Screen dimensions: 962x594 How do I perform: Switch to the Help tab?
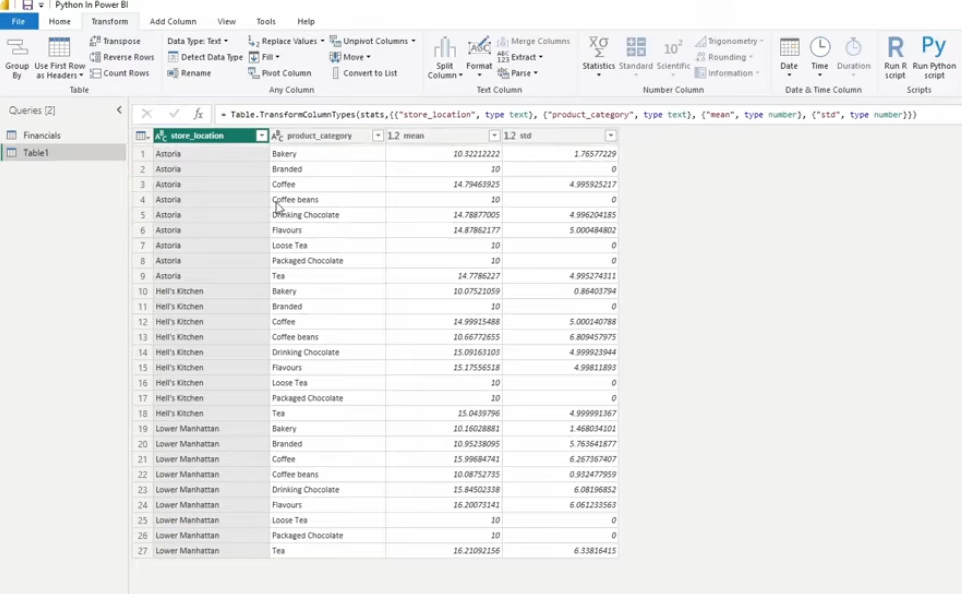pyautogui.click(x=306, y=21)
